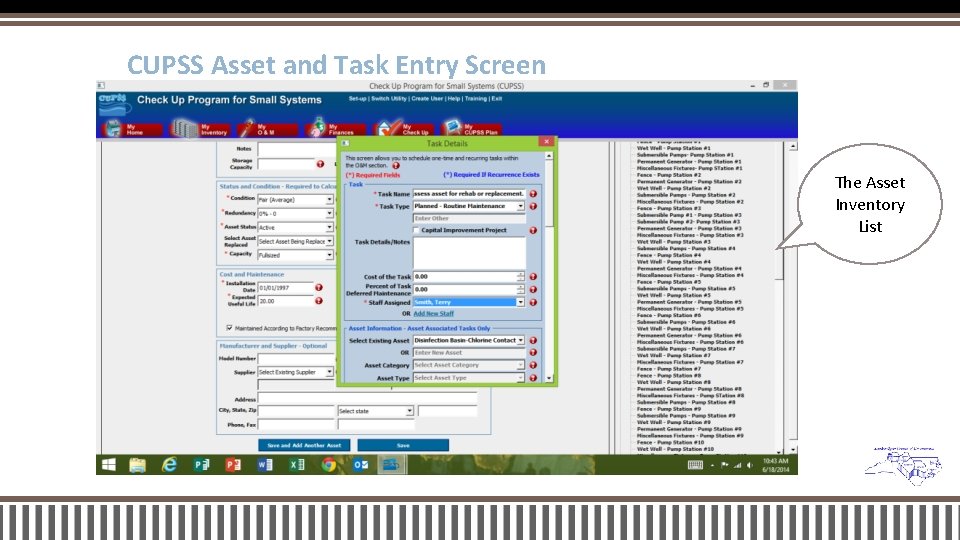Open File Explorer from taskbar

click(138, 465)
